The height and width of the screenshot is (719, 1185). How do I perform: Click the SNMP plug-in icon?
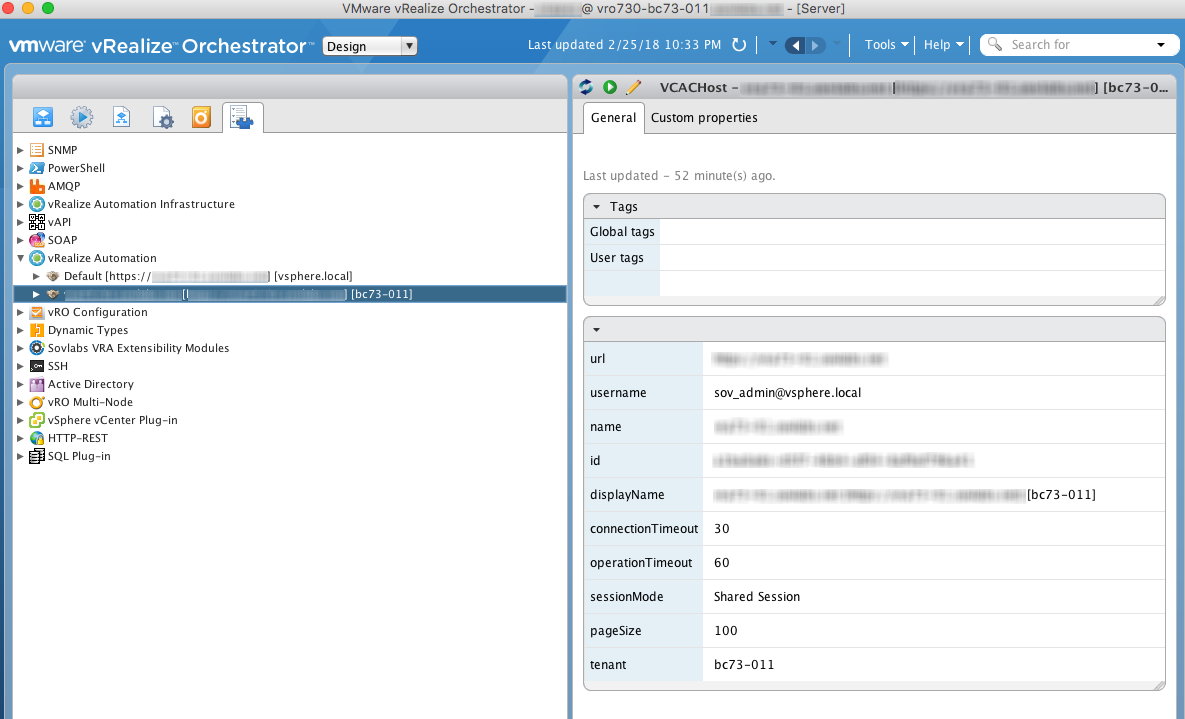tap(36, 150)
